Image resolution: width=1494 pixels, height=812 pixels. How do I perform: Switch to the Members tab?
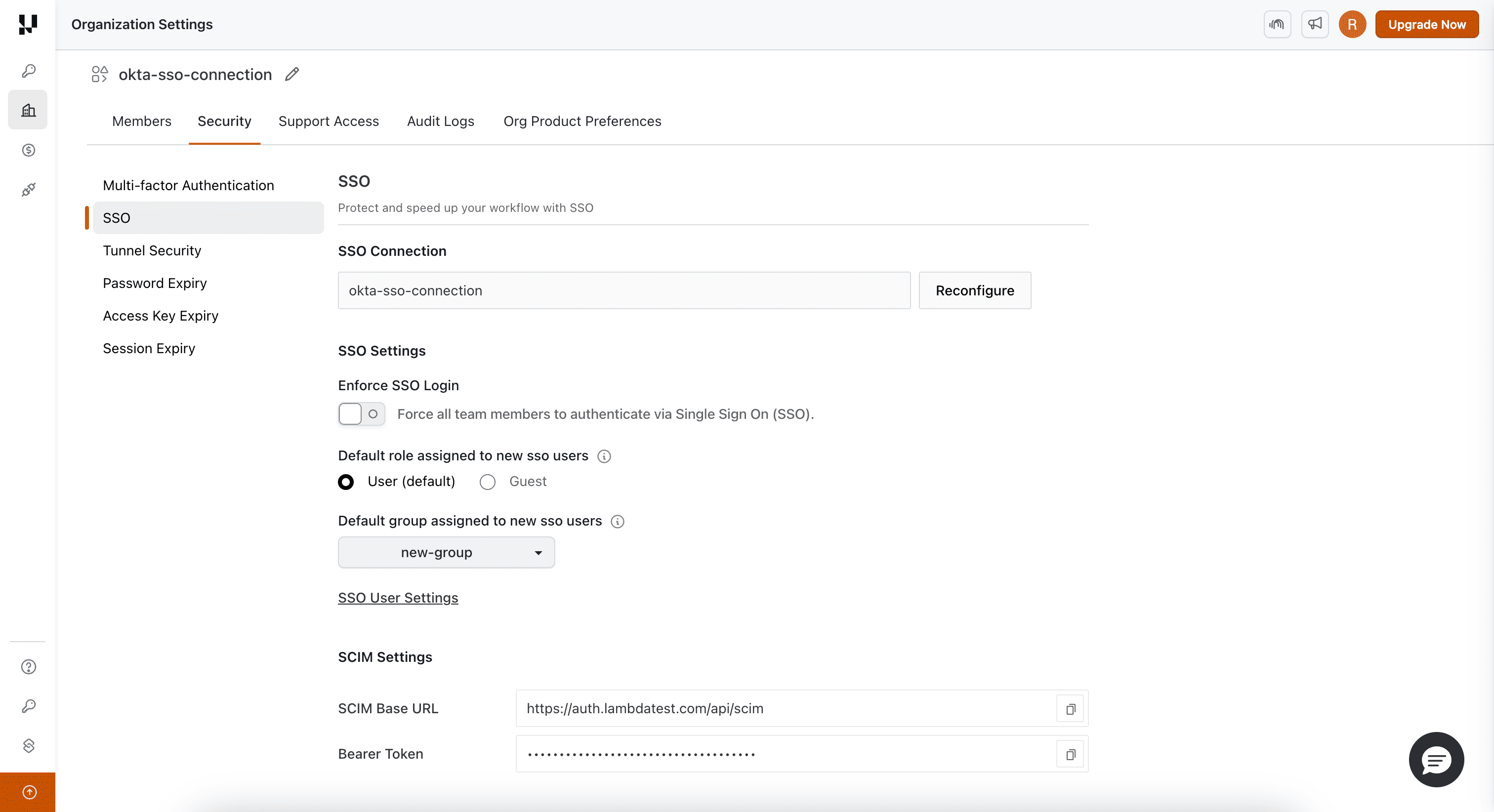(x=141, y=121)
